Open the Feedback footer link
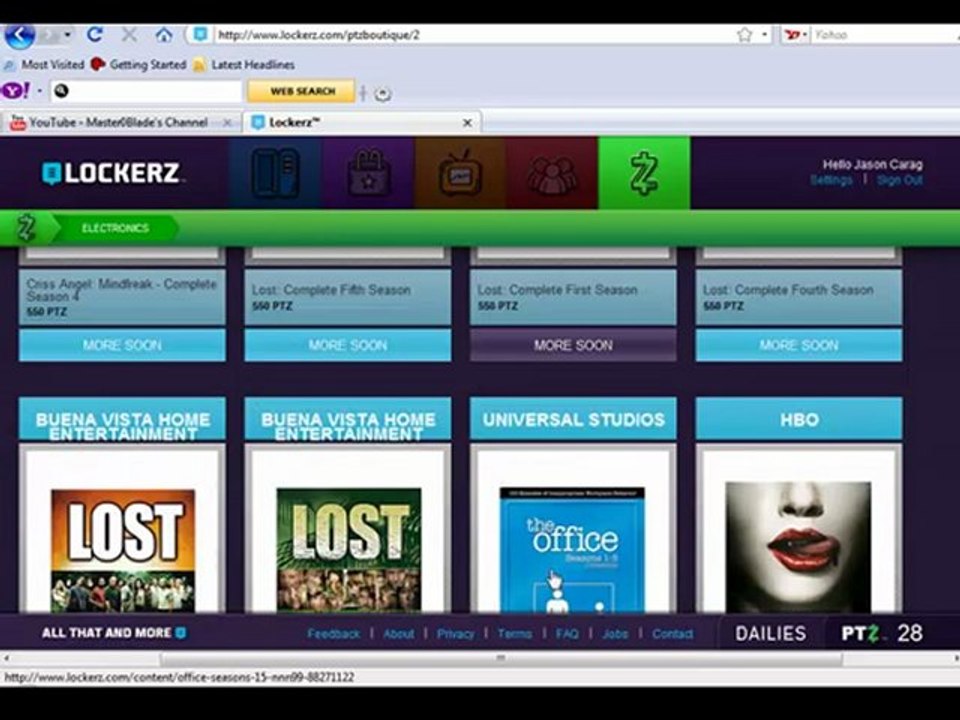The height and width of the screenshot is (720, 960). pos(334,634)
